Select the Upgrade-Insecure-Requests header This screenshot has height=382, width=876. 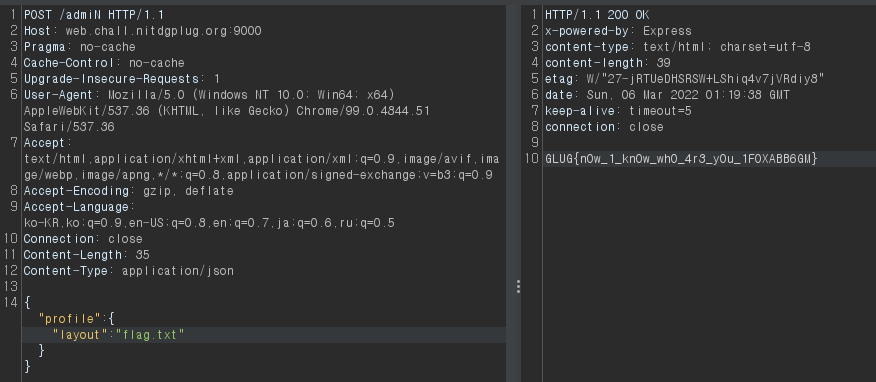122,79
